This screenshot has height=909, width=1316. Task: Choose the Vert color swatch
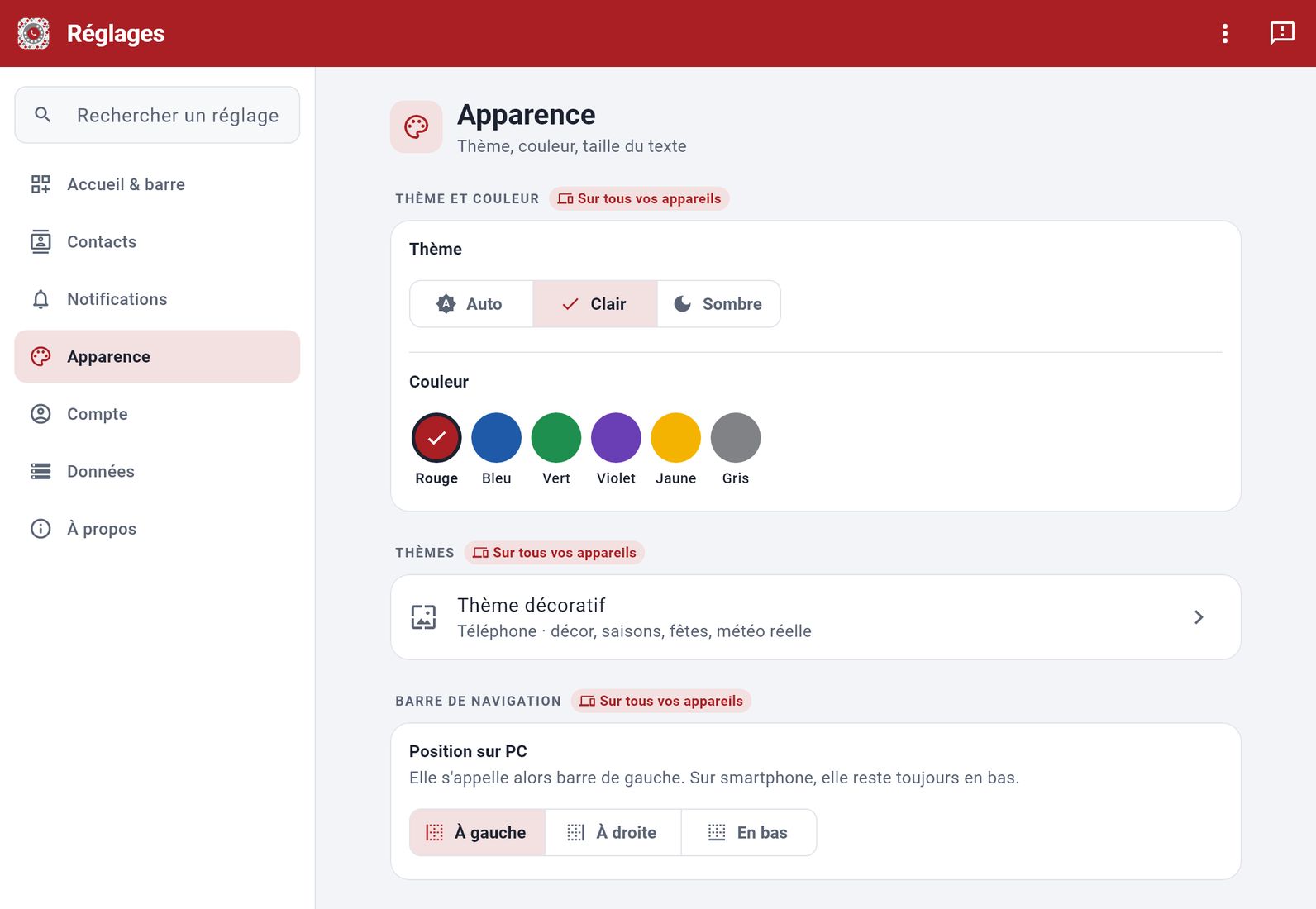(556, 438)
